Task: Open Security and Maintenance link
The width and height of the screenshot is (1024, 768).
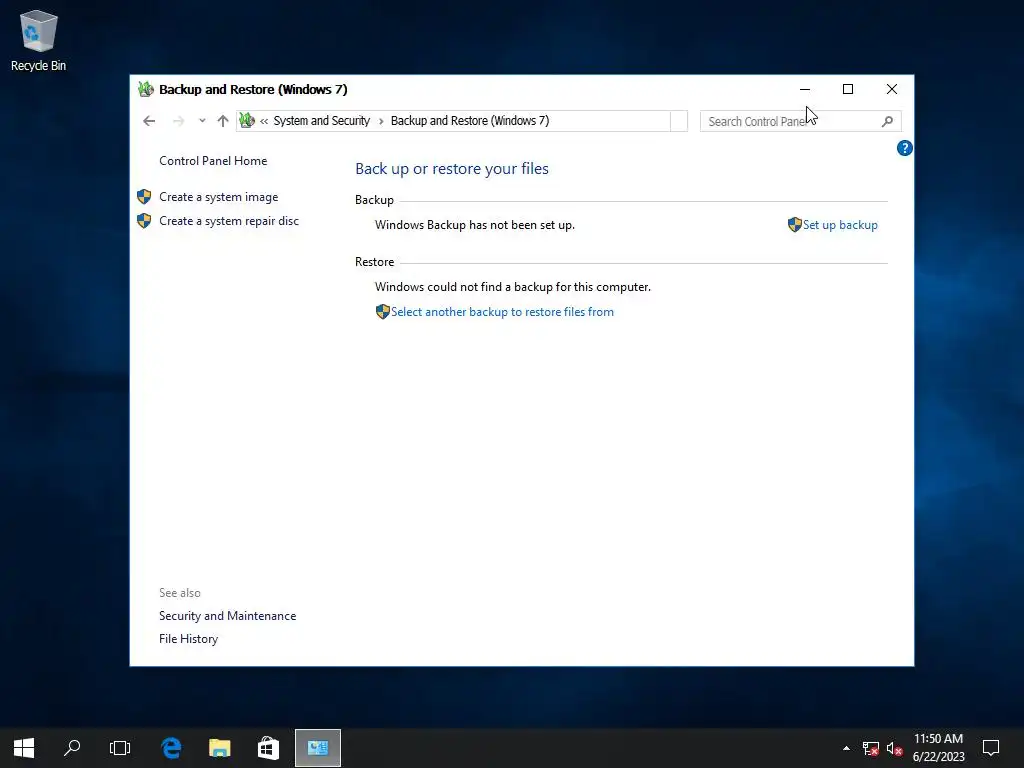Action: point(227,616)
